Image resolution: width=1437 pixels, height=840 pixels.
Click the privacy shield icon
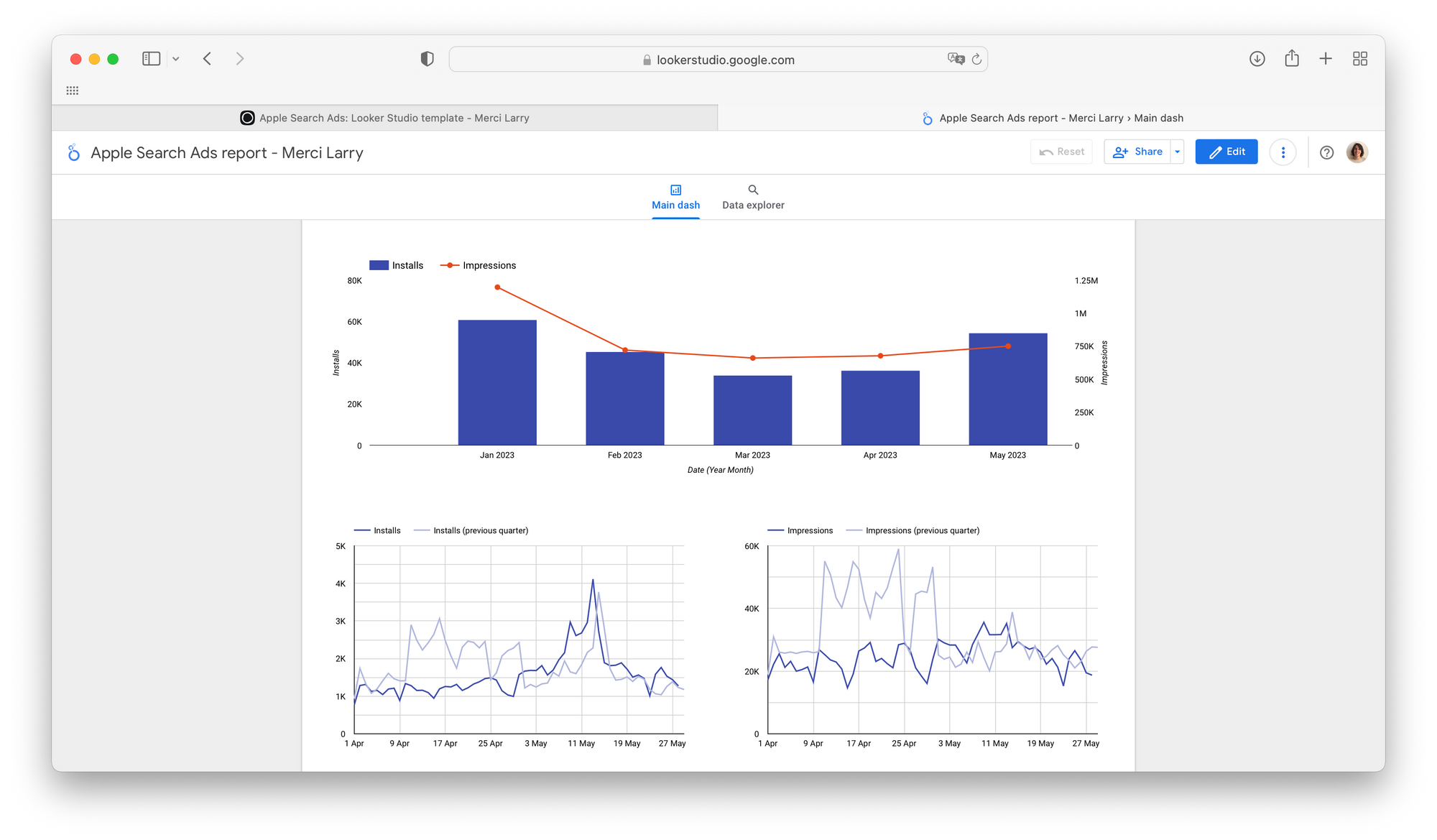(427, 59)
